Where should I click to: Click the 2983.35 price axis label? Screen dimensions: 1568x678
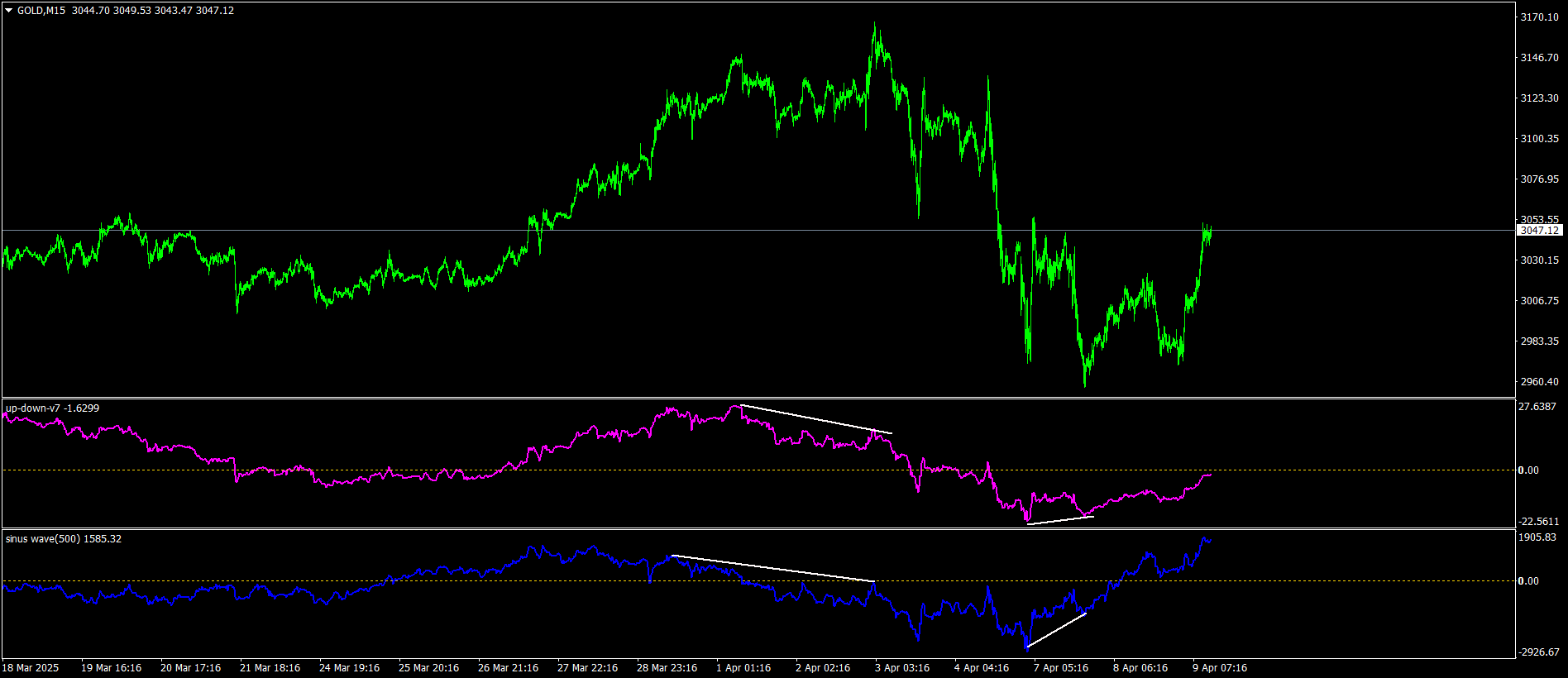point(1540,341)
